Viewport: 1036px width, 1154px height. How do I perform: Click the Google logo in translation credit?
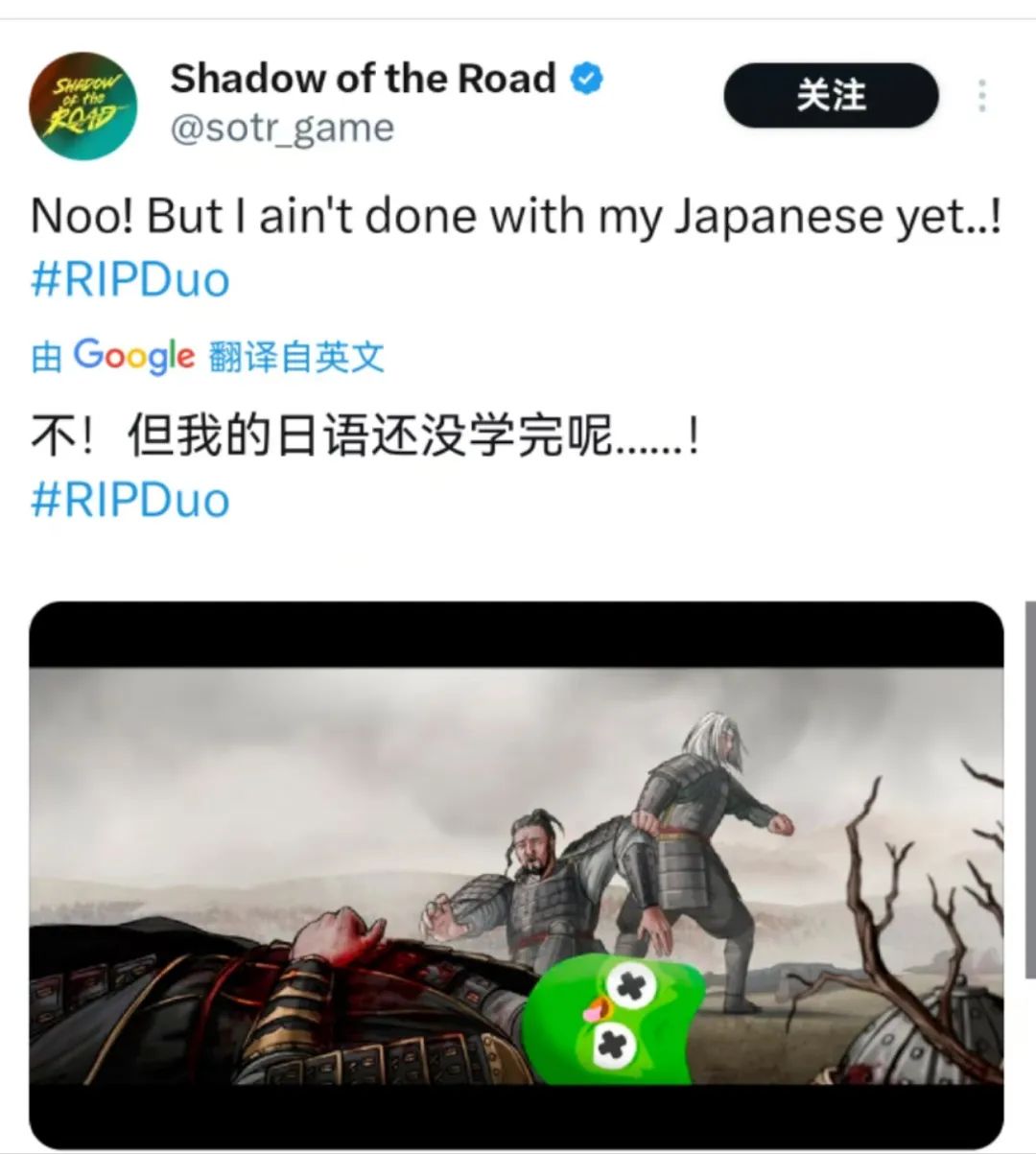(x=134, y=357)
